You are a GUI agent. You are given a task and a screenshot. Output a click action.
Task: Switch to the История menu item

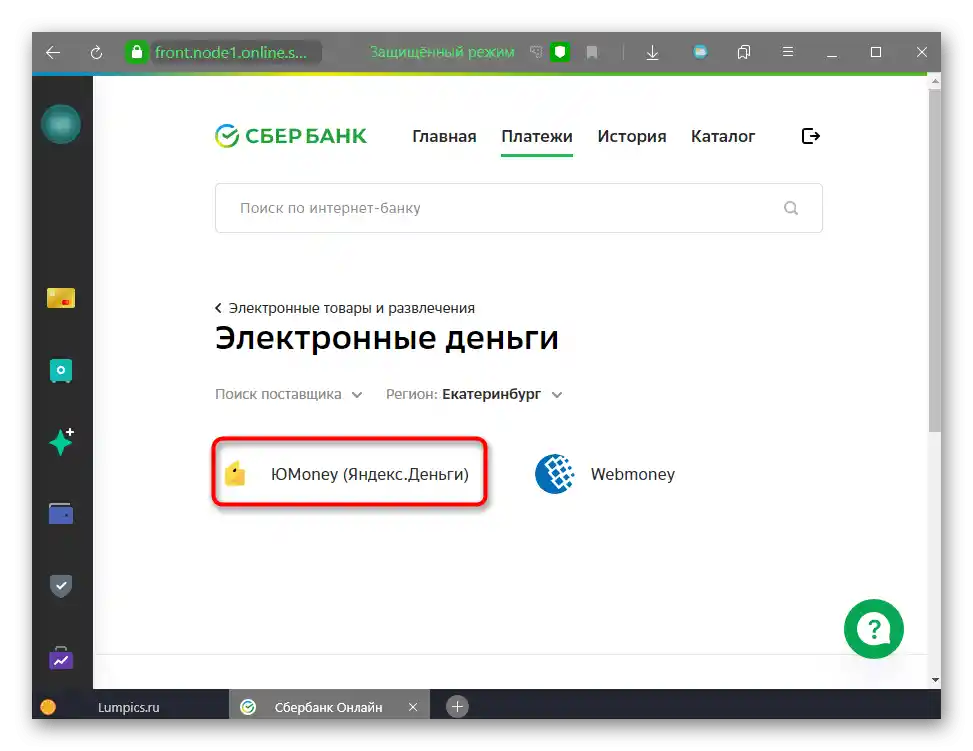pyautogui.click(x=632, y=136)
